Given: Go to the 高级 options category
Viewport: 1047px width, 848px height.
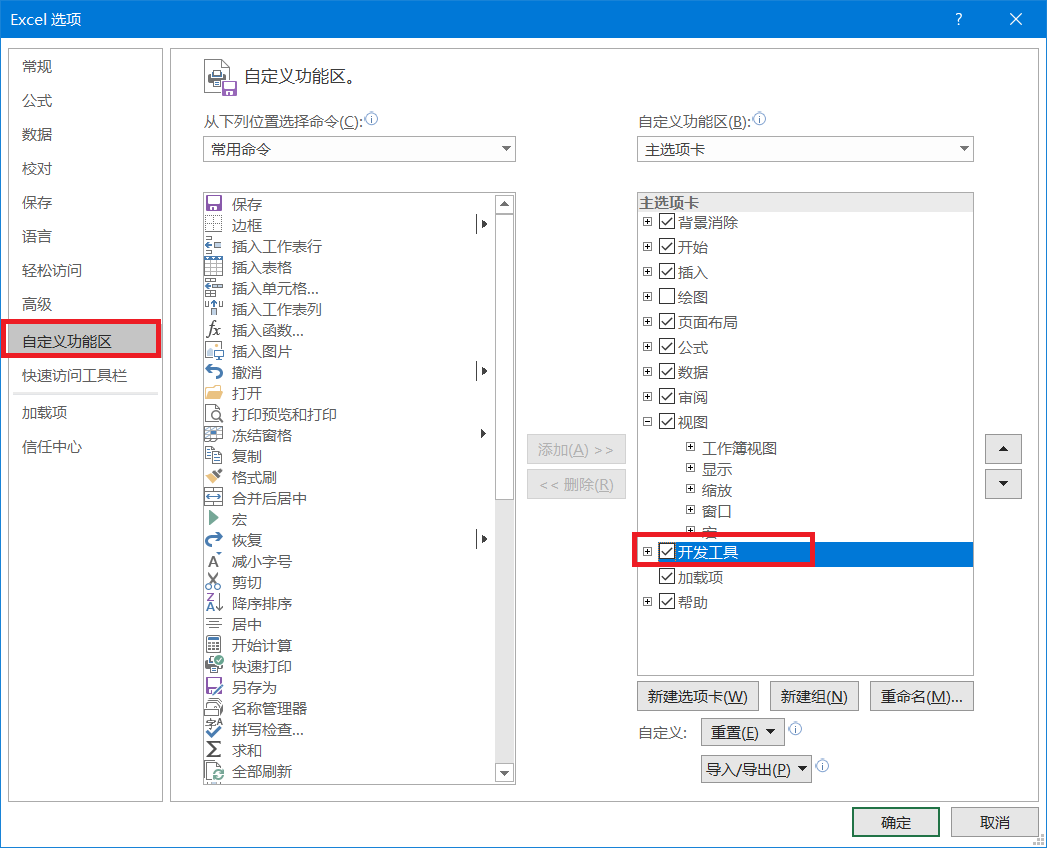Looking at the screenshot, I should coord(85,304).
